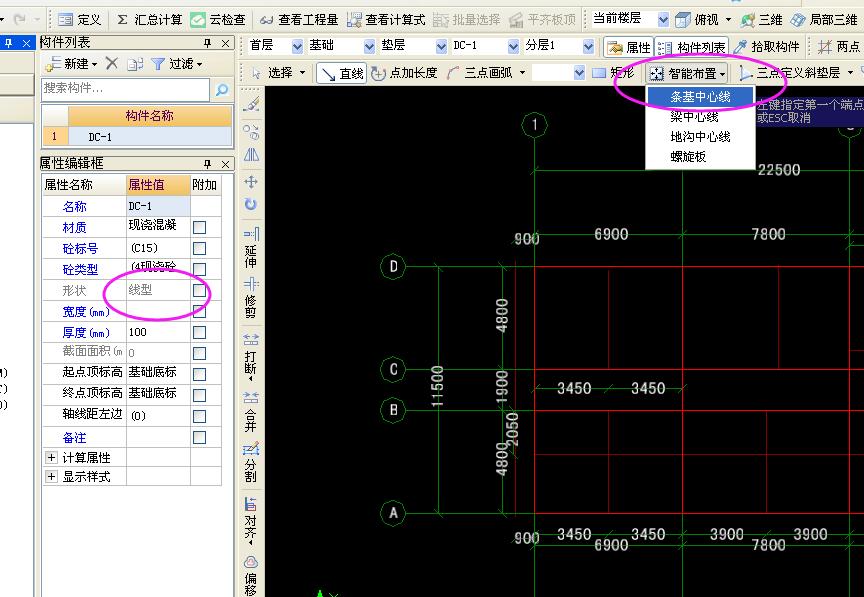Open 查看工程量 quantities view
Viewport: 864px width, 597px height.
[299, 20]
